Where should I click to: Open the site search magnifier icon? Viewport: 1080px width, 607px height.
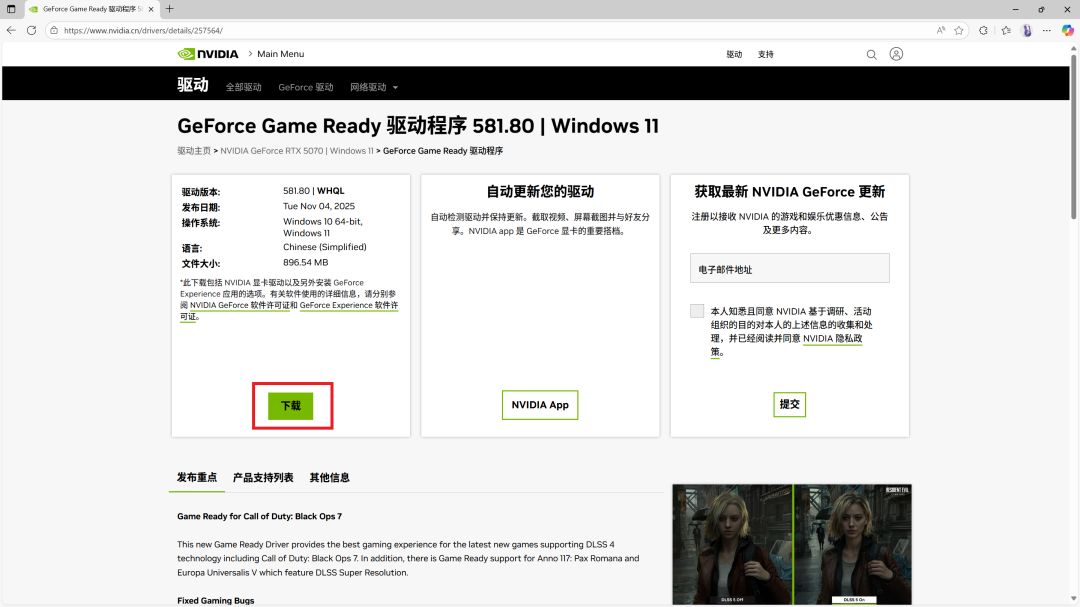pos(871,54)
